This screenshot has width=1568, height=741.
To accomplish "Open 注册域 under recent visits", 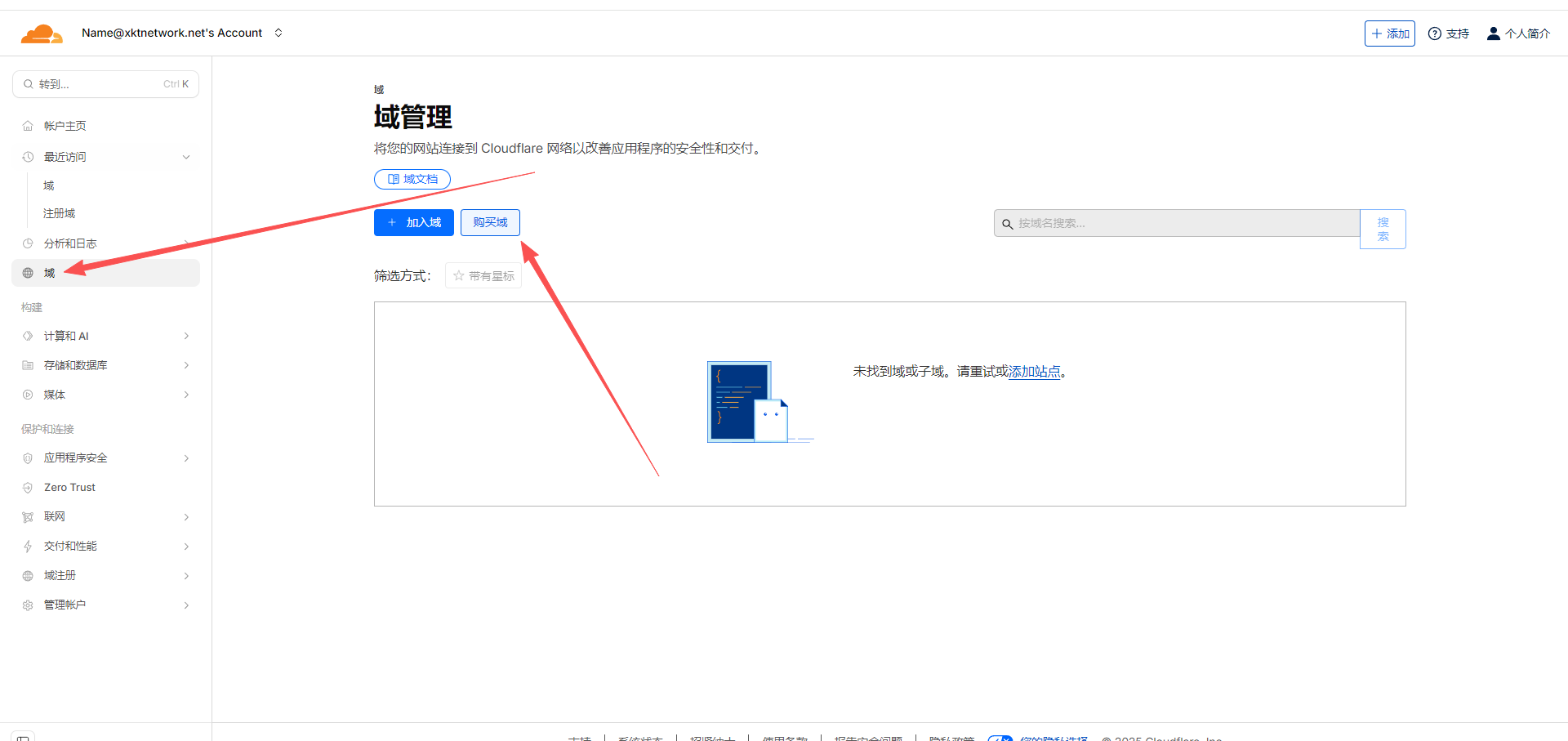I will click(x=60, y=213).
